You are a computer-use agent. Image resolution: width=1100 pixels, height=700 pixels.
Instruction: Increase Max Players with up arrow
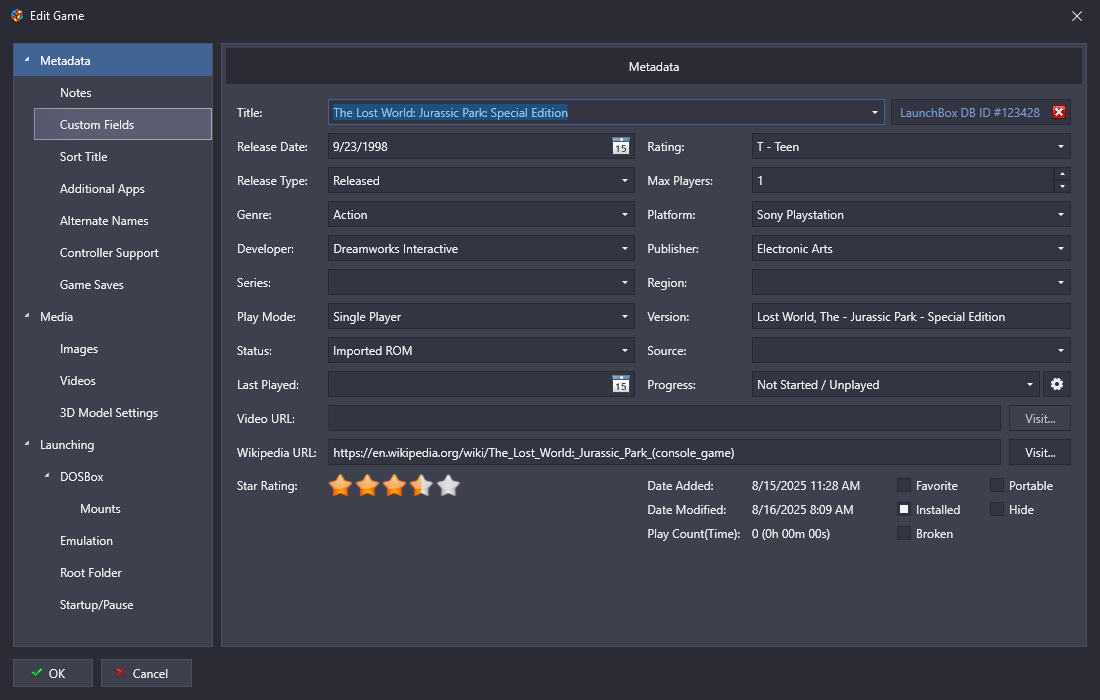coord(1062,174)
